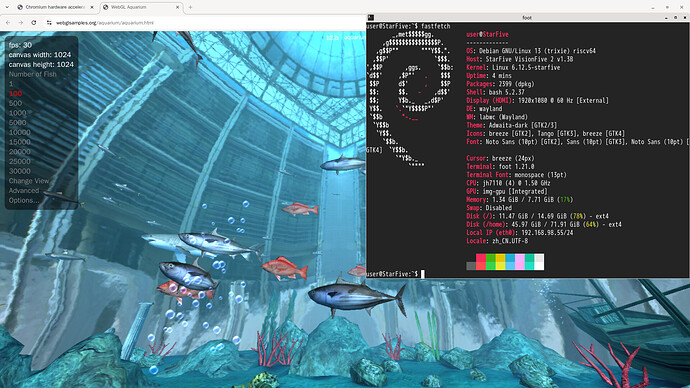Screen dimensions: 690x388
Task: View site information icon
Action: 49,22
